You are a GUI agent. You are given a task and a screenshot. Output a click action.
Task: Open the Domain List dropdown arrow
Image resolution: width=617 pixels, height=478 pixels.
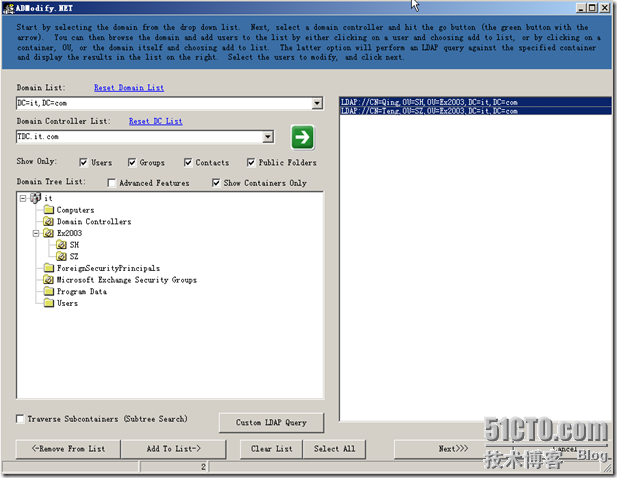317,103
